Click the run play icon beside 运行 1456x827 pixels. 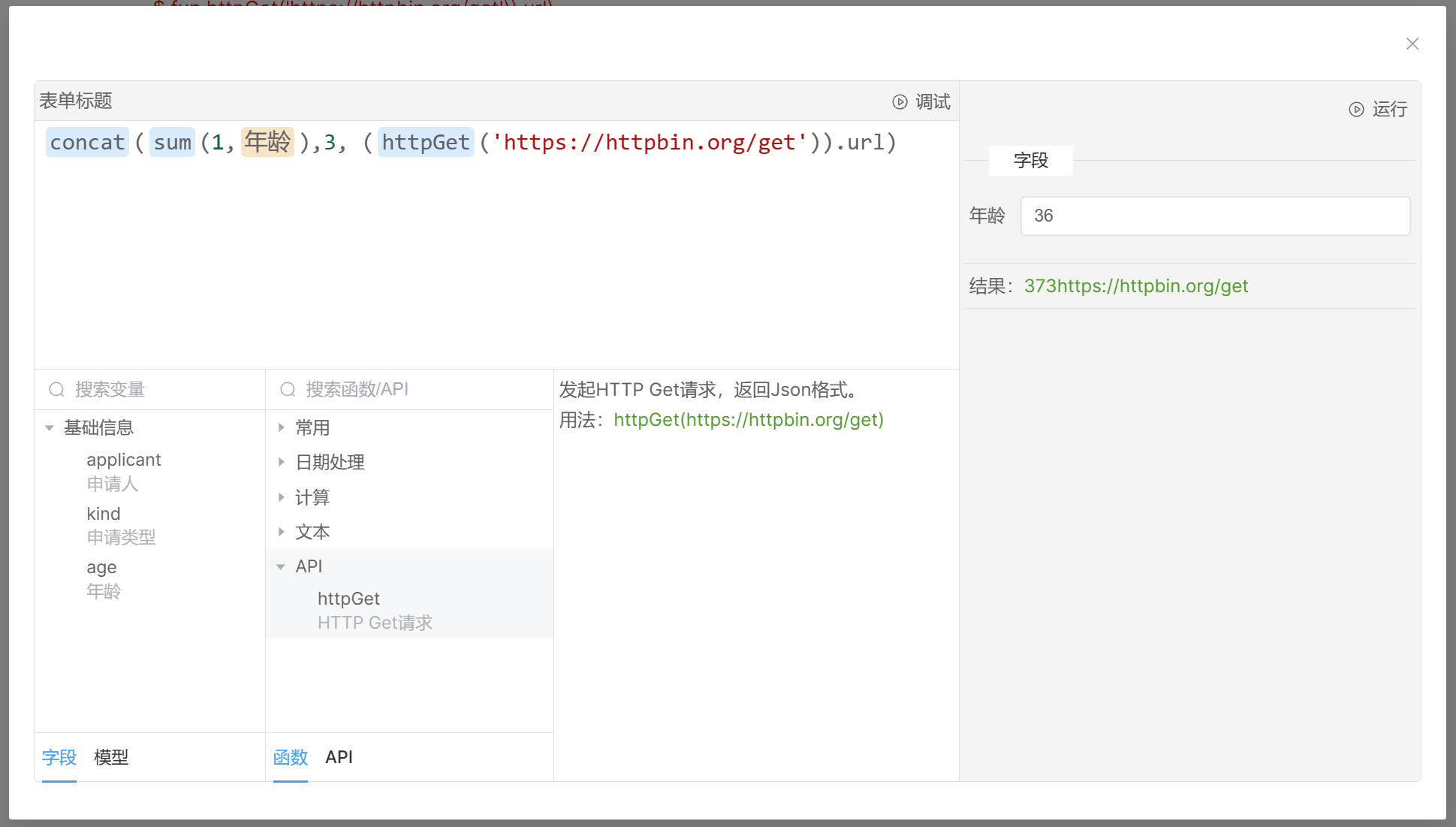tap(1356, 110)
